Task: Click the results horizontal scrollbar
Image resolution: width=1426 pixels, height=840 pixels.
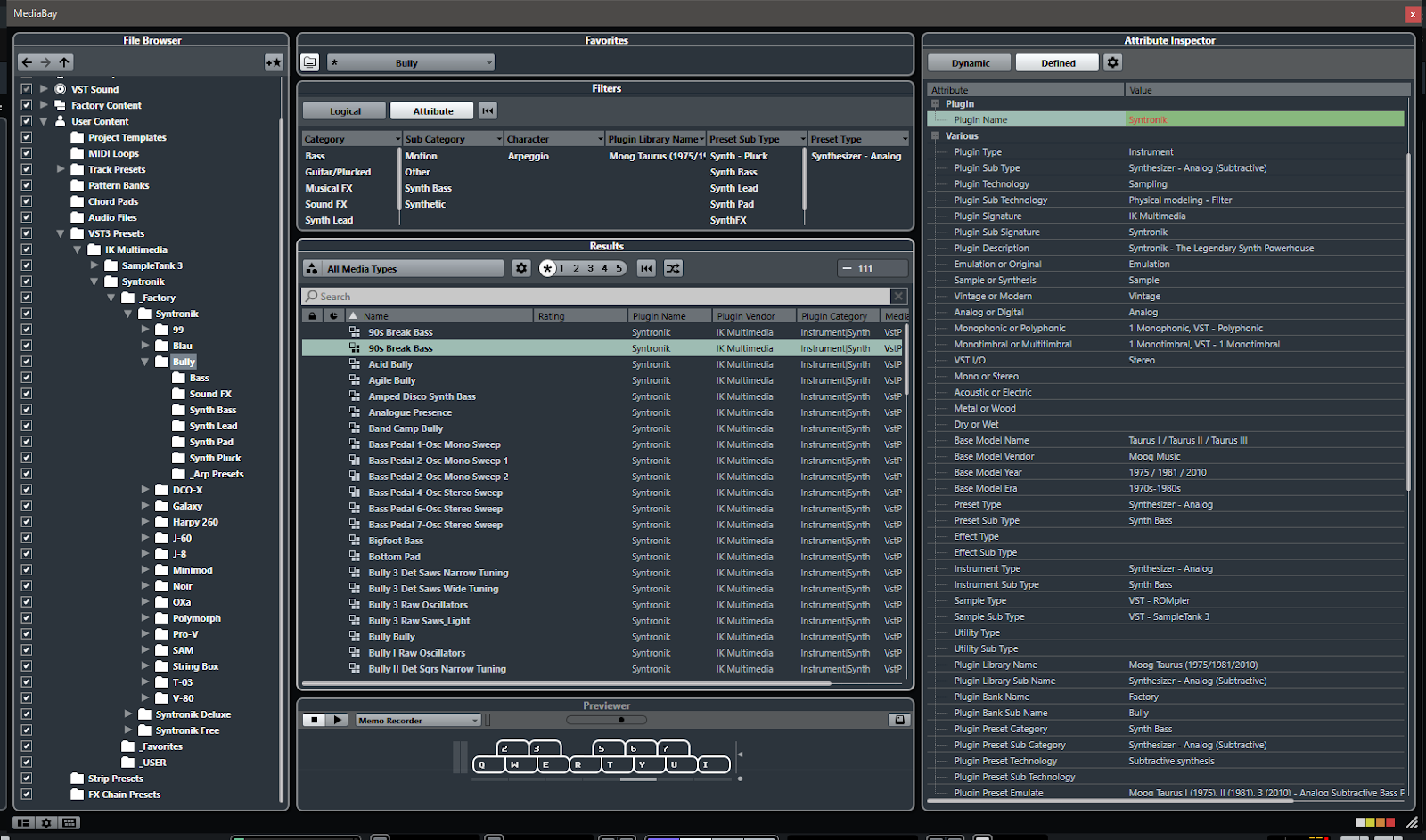Action: 566,684
